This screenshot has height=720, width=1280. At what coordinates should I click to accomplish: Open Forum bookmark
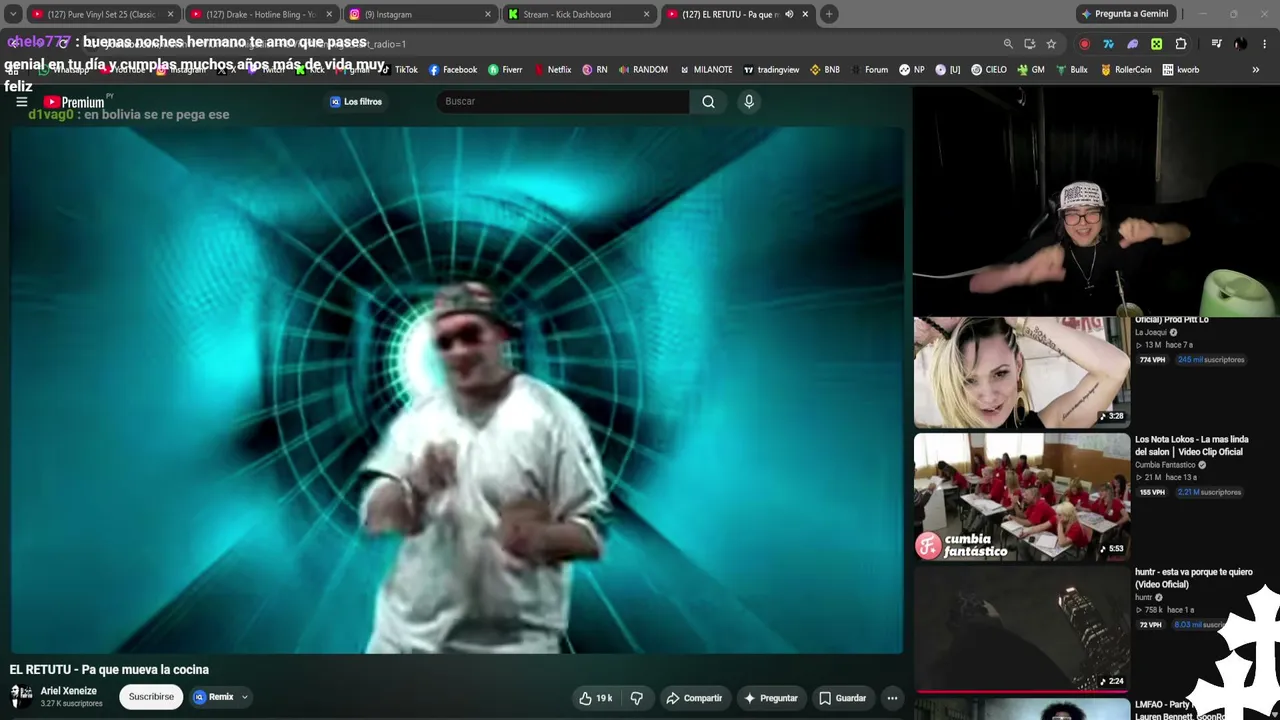[x=869, y=70]
